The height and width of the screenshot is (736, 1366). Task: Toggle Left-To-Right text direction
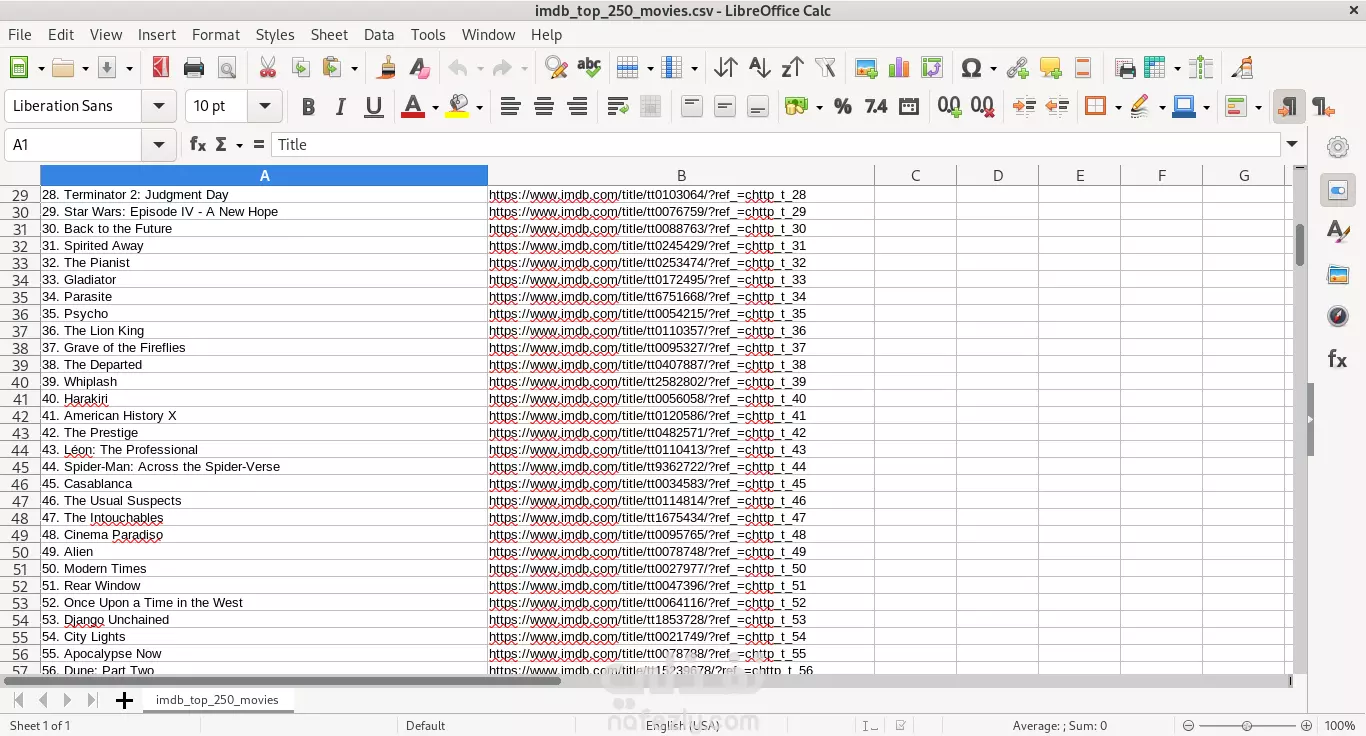[1289, 106]
